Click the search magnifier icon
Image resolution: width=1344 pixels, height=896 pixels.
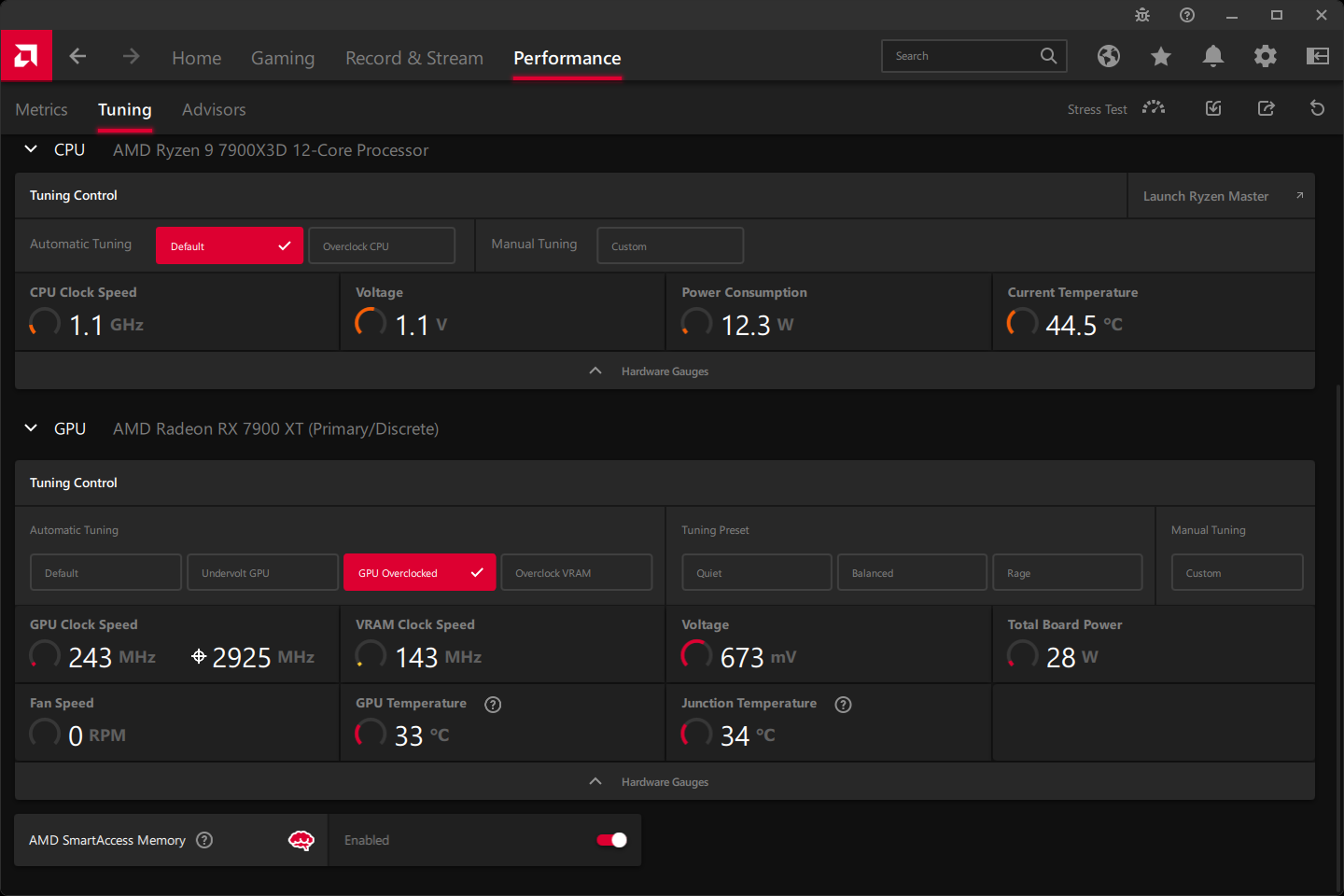pyautogui.click(x=1048, y=56)
